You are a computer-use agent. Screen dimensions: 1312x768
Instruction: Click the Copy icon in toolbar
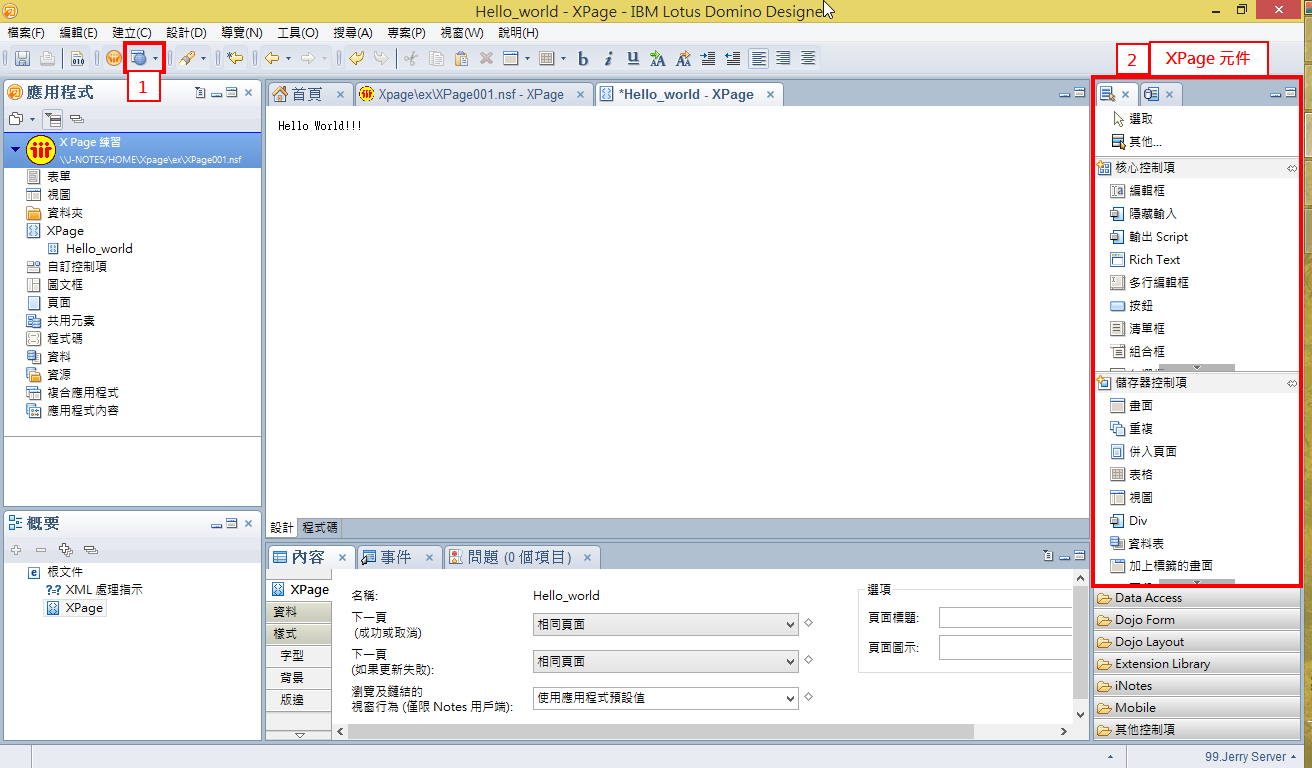[435, 59]
